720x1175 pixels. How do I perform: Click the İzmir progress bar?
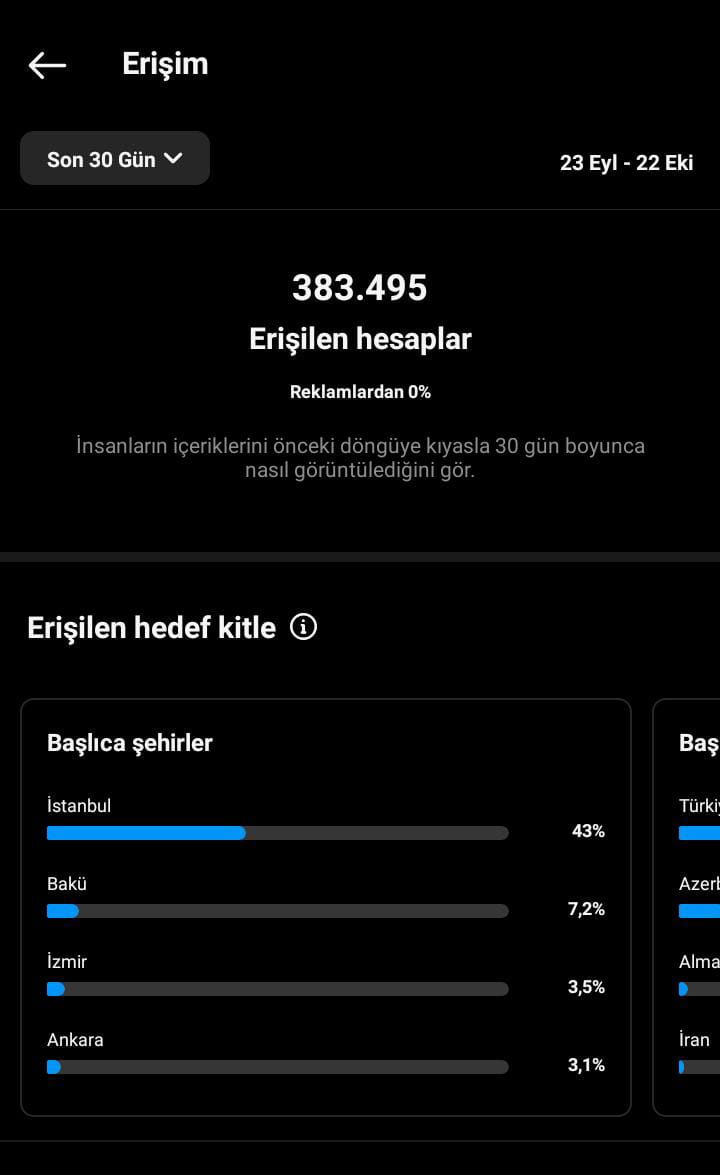click(278, 988)
